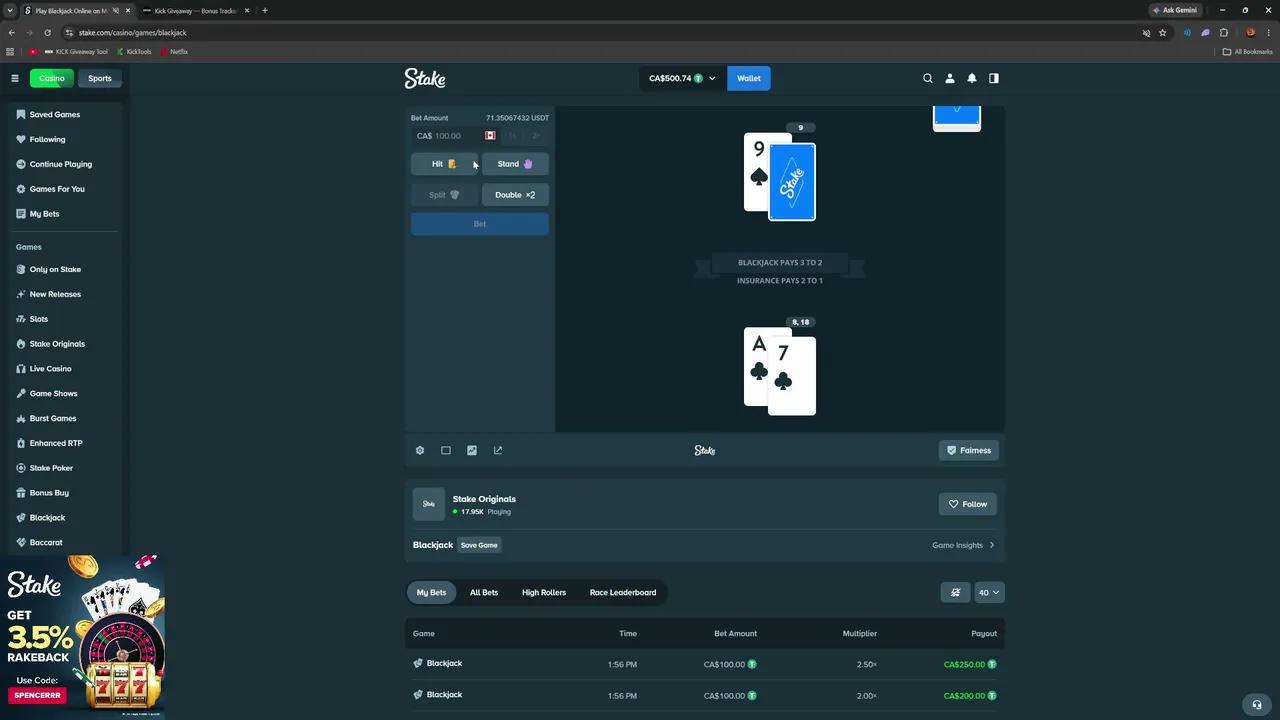Open popout game icon
This screenshot has width=1280, height=720.
click(498, 450)
